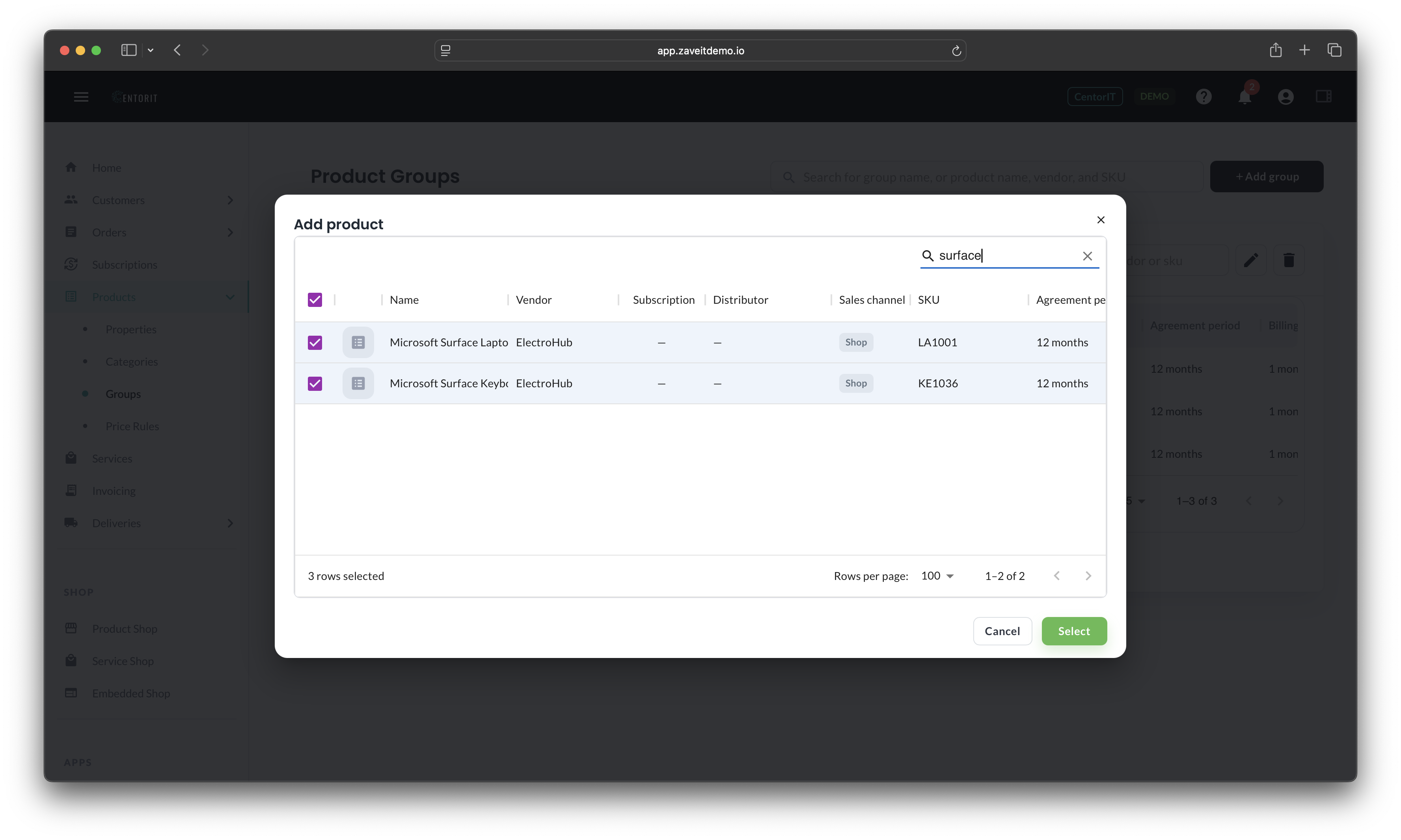Toggle the Safari sidebar panel

[129, 50]
